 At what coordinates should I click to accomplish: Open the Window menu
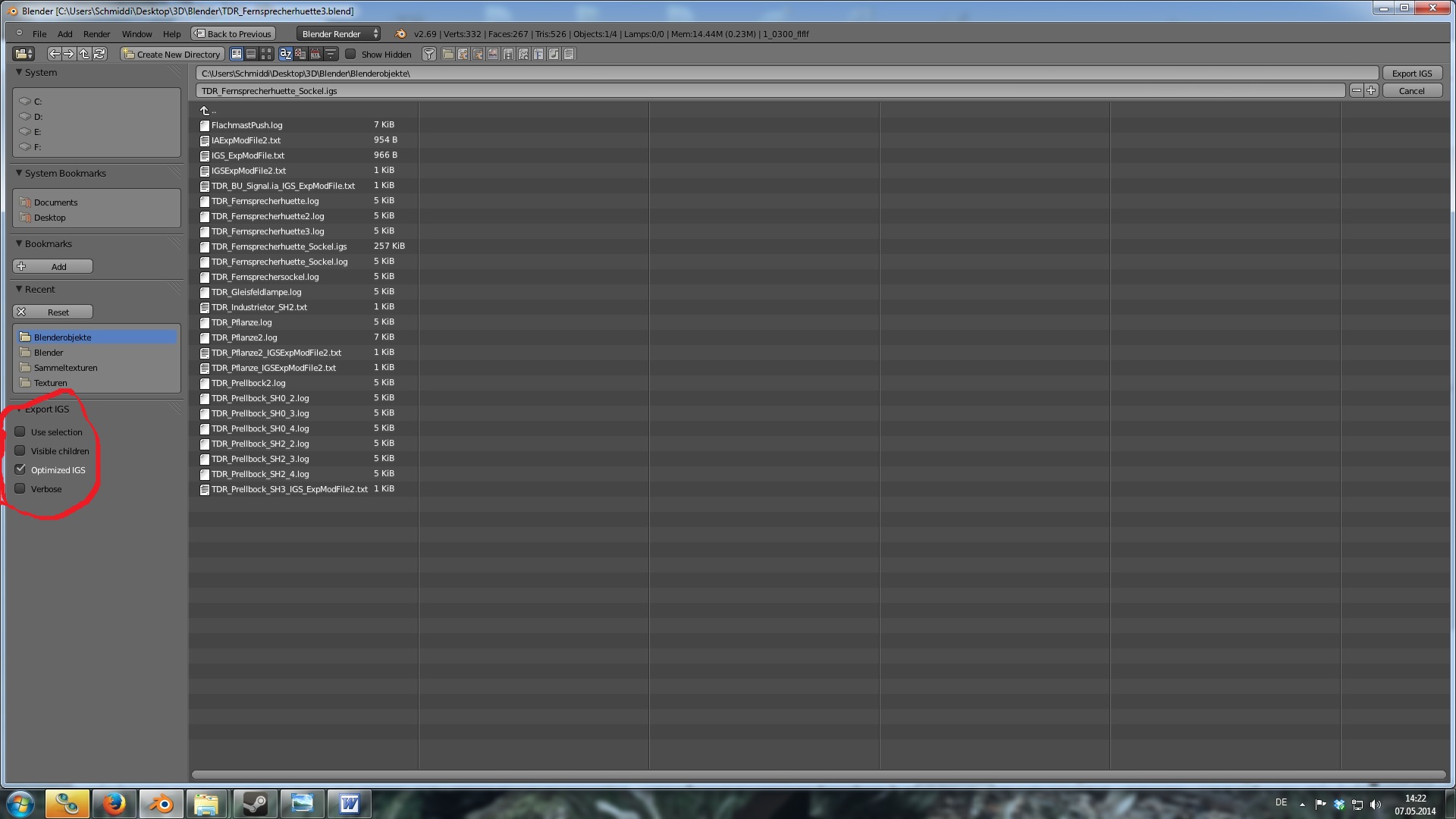click(x=136, y=33)
